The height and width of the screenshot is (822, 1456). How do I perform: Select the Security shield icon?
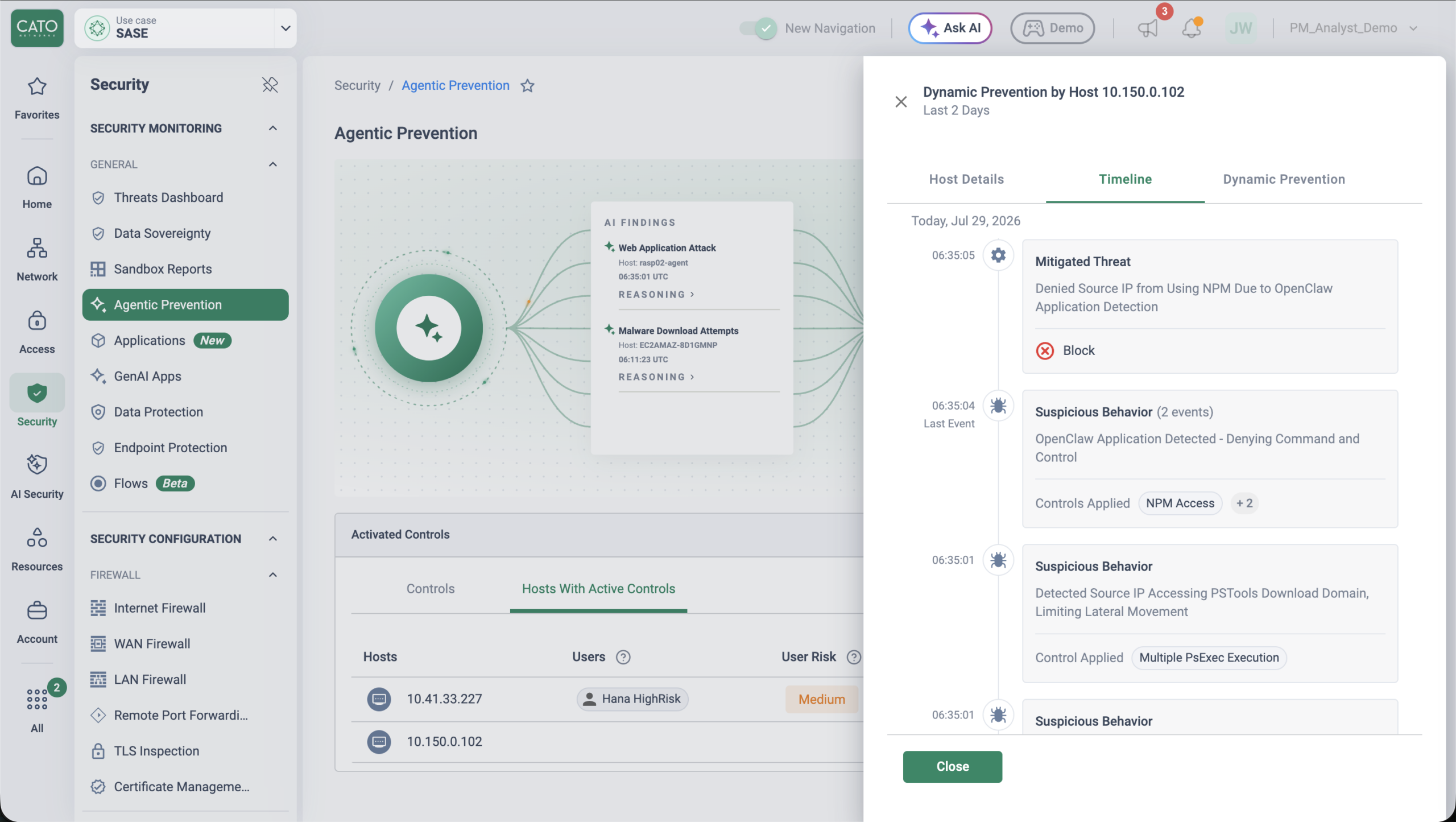pyautogui.click(x=37, y=393)
